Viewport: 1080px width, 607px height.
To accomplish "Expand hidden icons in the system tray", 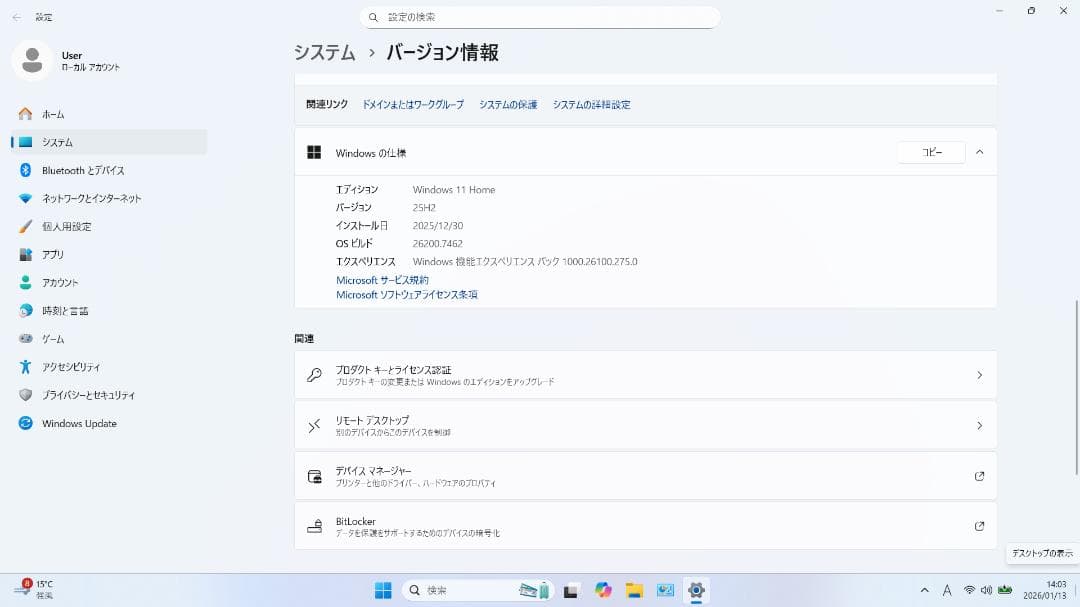I will 925,590.
